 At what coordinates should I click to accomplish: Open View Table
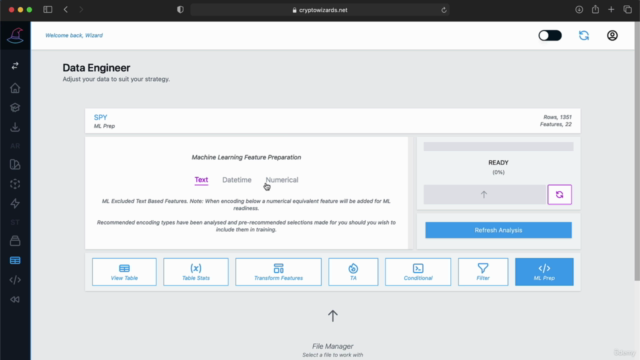point(124,272)
